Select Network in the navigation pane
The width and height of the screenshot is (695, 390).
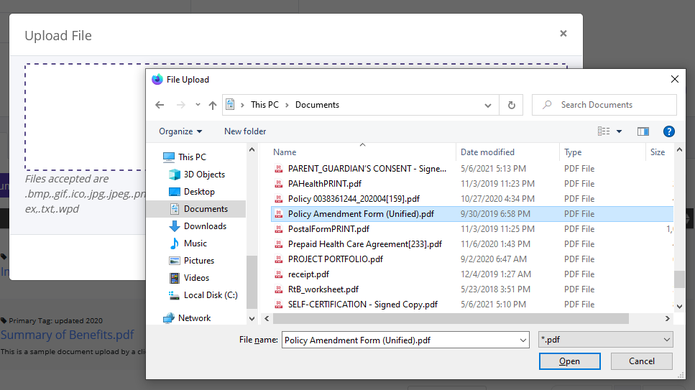click(187, 318)
